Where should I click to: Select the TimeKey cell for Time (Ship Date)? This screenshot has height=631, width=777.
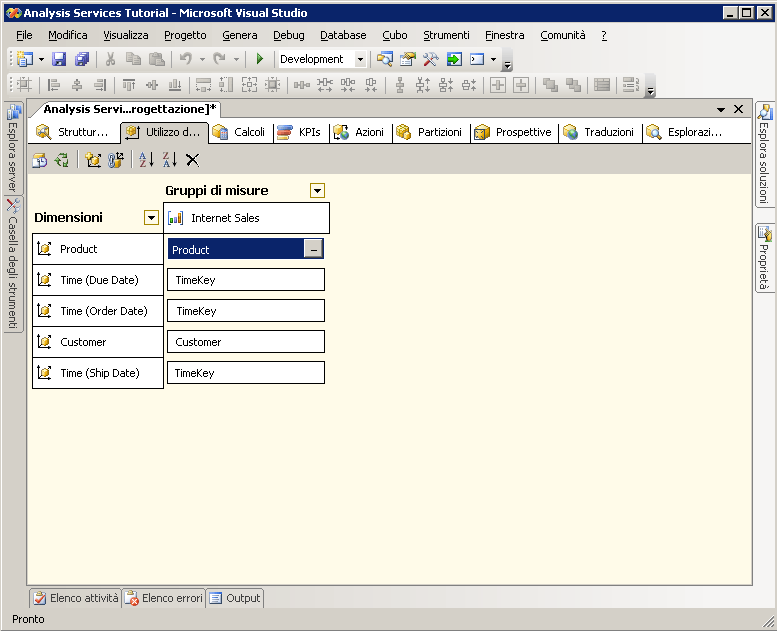point(246,373)
